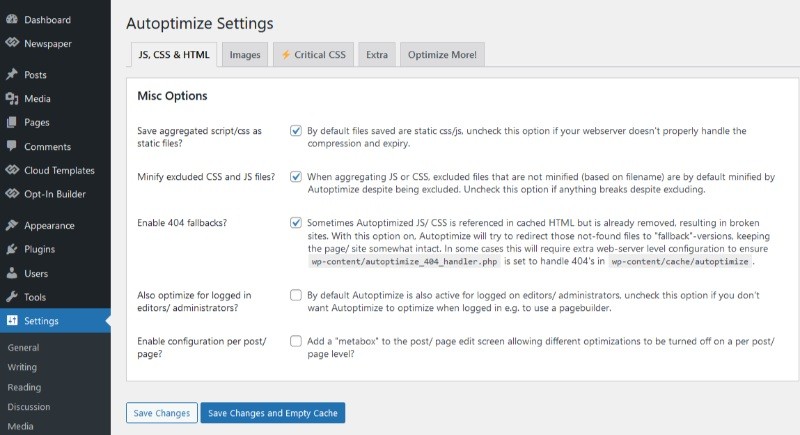800x435 pixels.
Task: Uncheck Enable 404 fallbacks option
Action: tap(296, 223)
